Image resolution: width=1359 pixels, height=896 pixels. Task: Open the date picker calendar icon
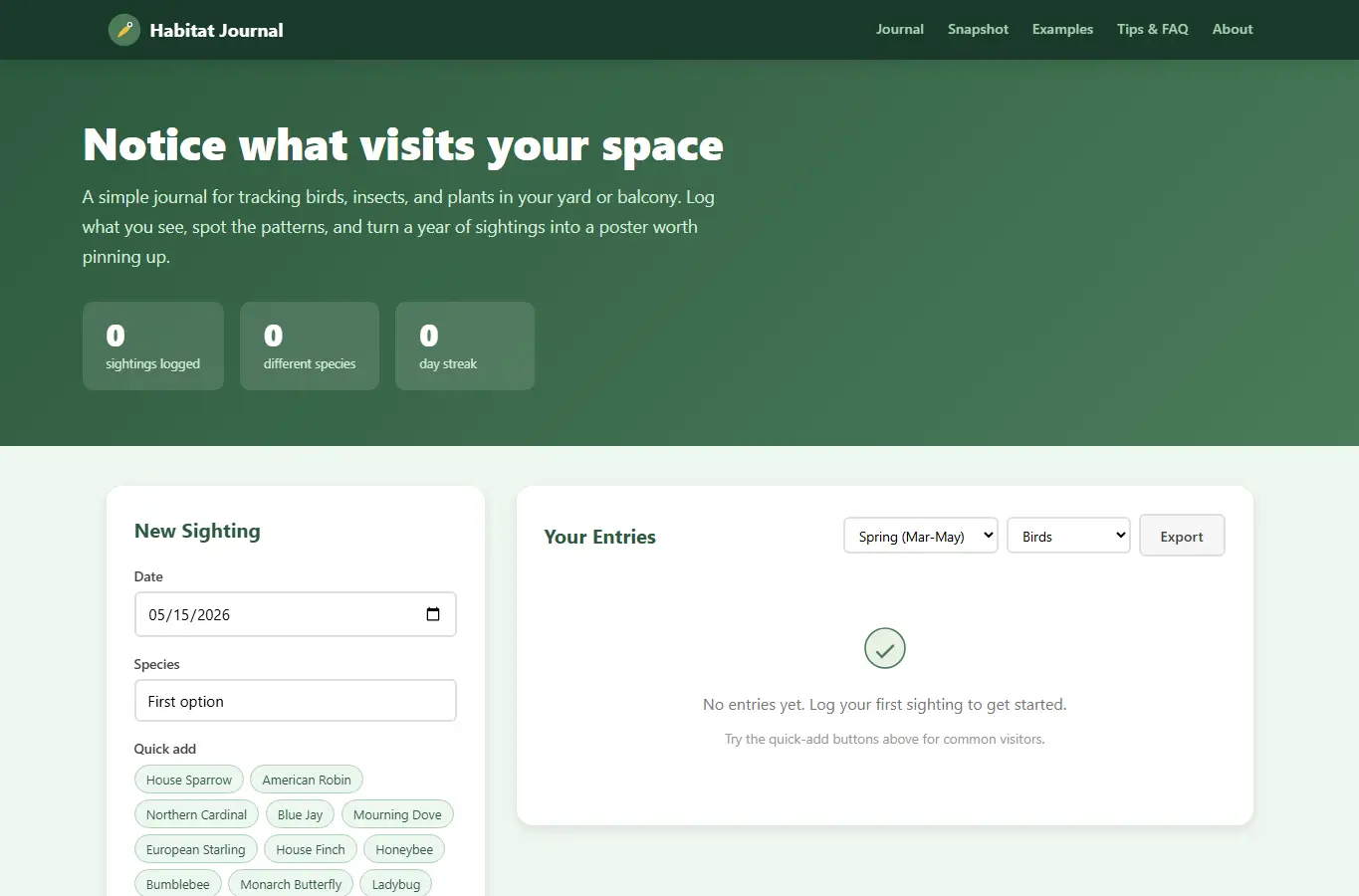pos(433,614)
